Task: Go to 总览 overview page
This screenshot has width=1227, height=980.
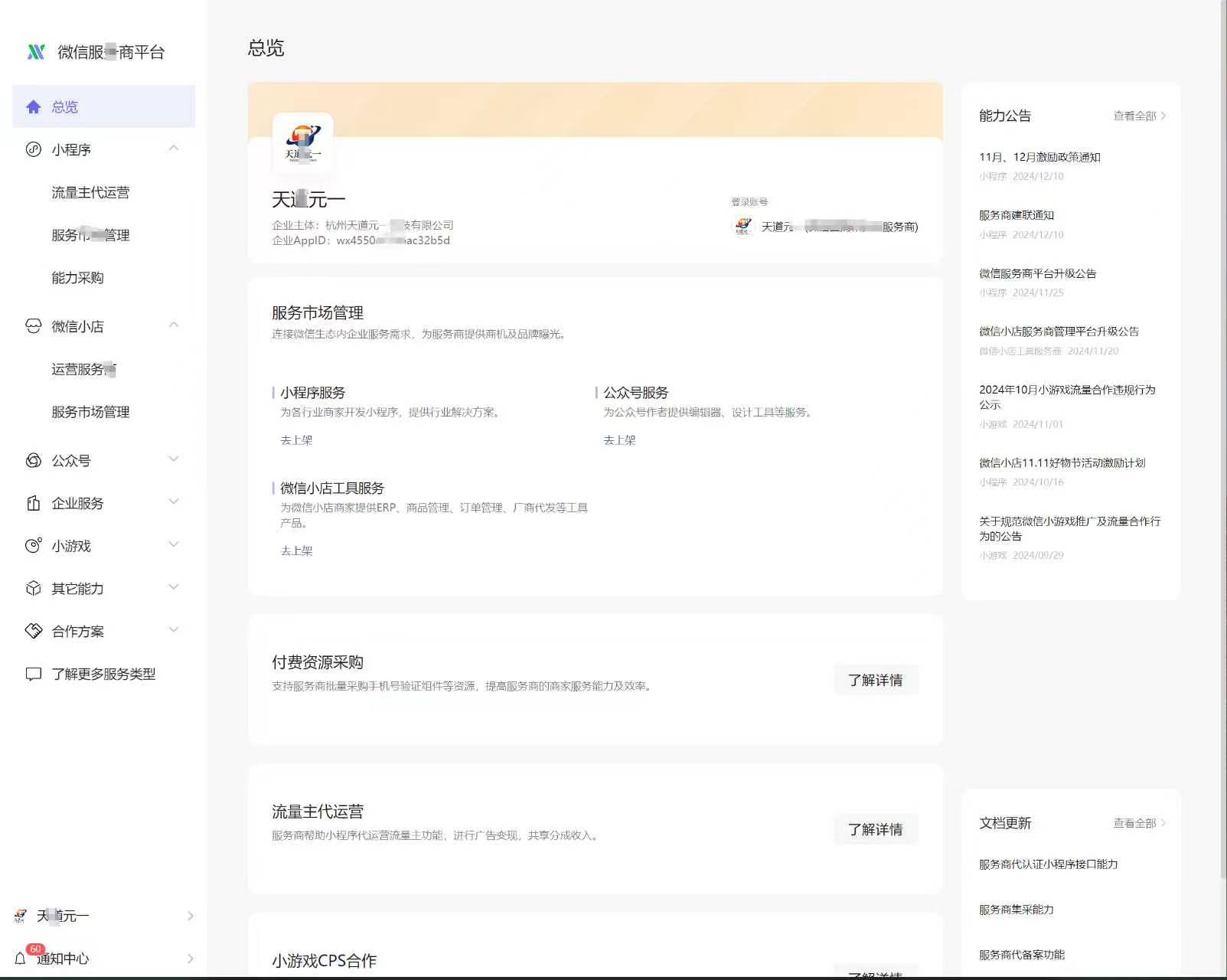Action: (x=103, y=106)
